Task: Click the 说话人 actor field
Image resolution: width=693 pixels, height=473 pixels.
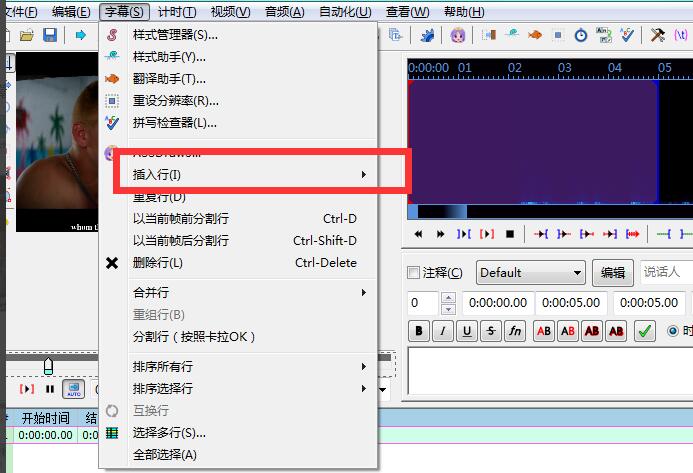Action: coord(666,272)
